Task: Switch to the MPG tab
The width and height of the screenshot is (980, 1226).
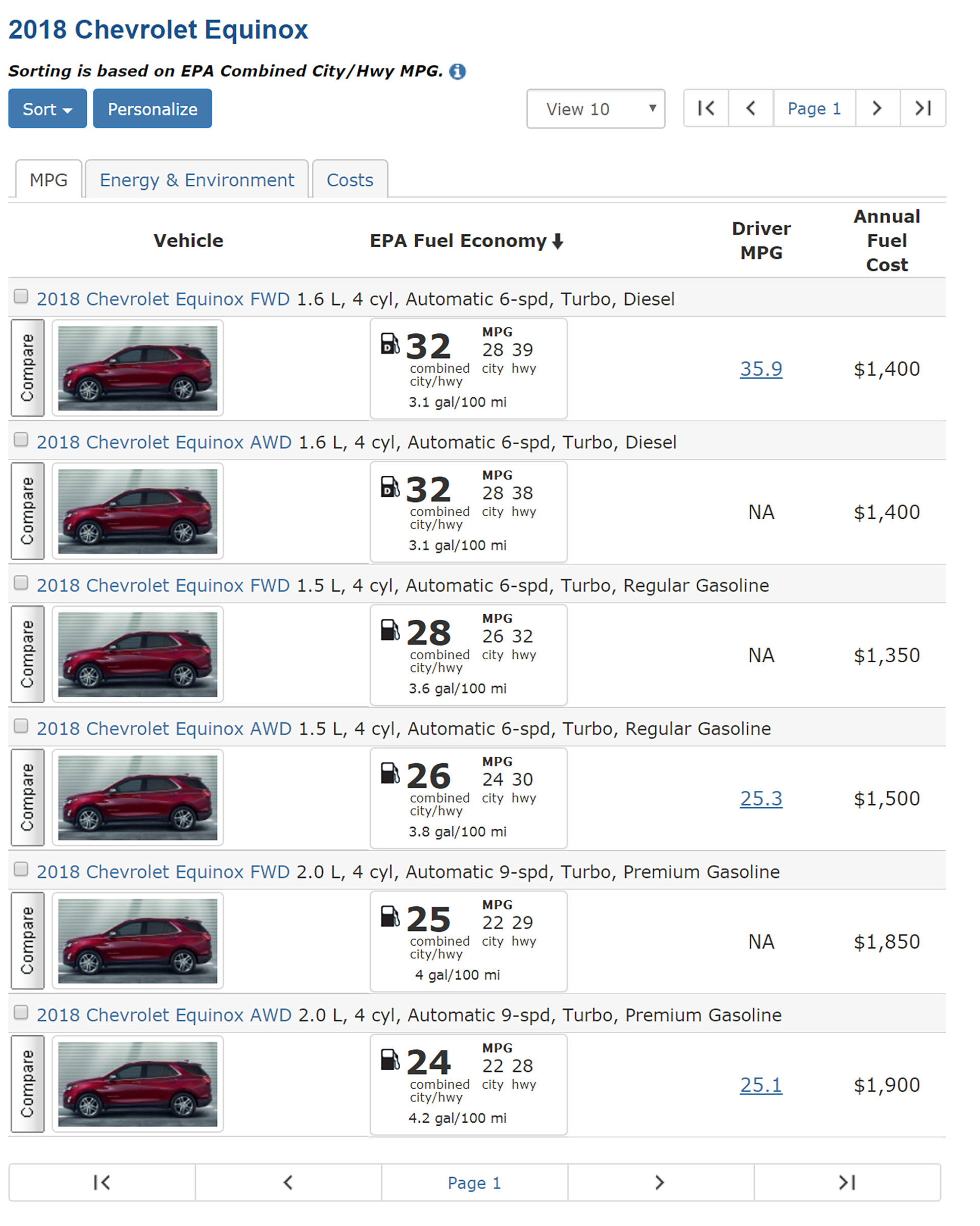Action: tap(49, 180)
